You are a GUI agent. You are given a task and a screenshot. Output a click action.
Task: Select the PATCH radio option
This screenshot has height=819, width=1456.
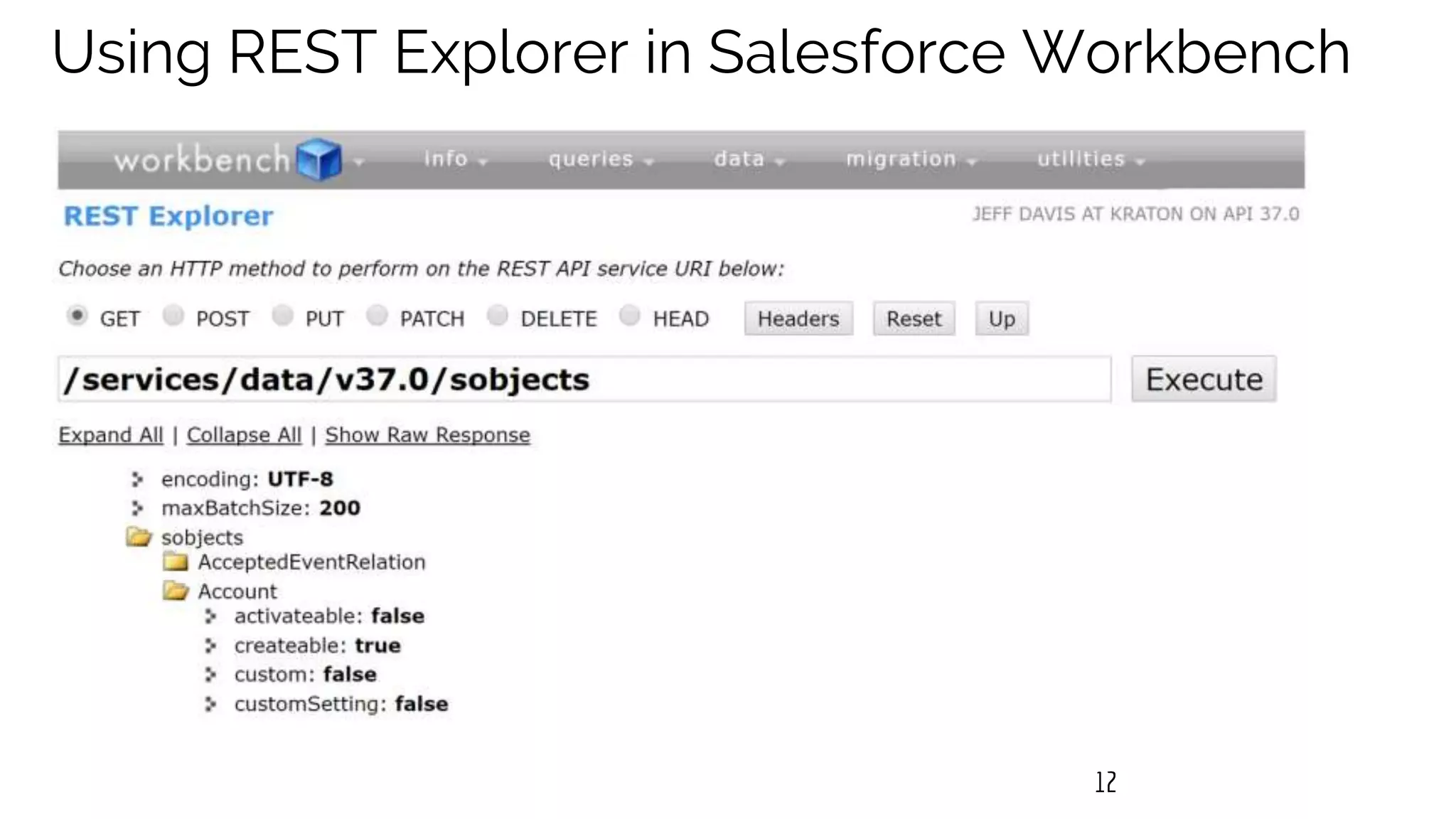coord(377,315)
